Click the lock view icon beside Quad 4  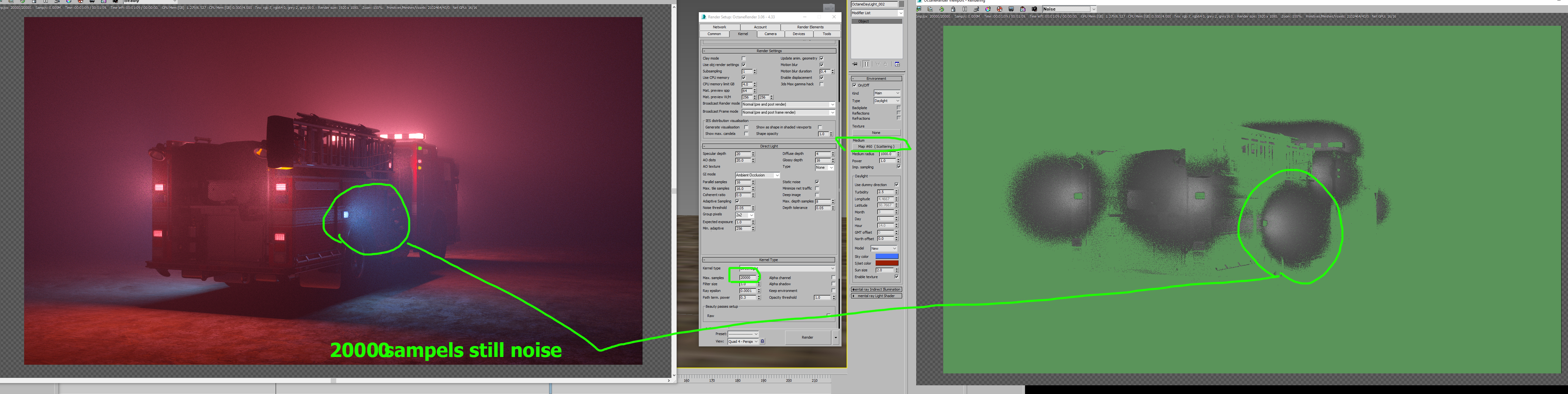click(x=762, y=342)
